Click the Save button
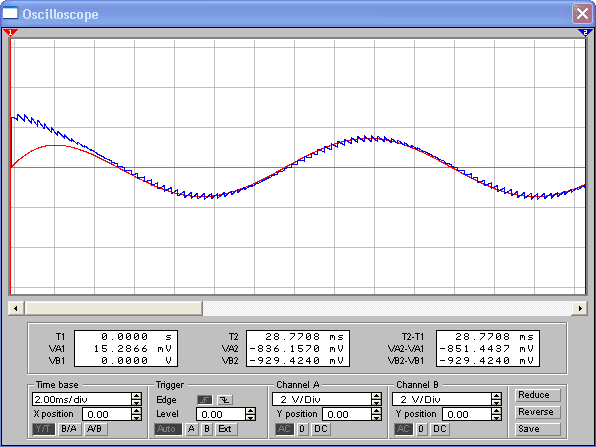Screen dimensions: 596x447 point(538,429)
